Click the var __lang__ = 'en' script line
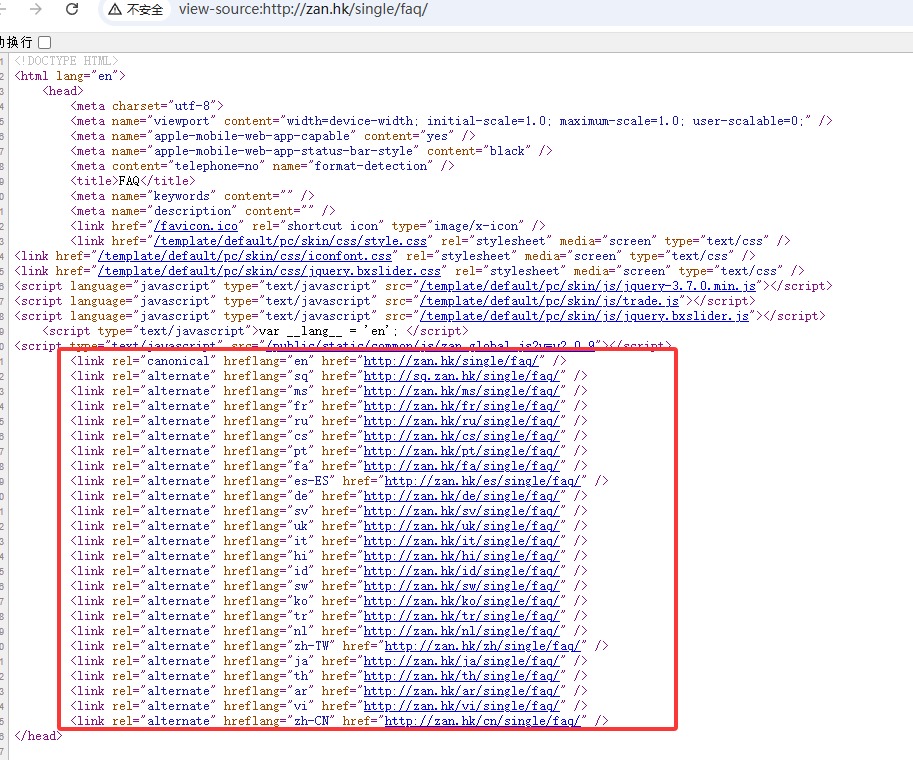Viewport: 913px width, 760px height. pos(255,331)
